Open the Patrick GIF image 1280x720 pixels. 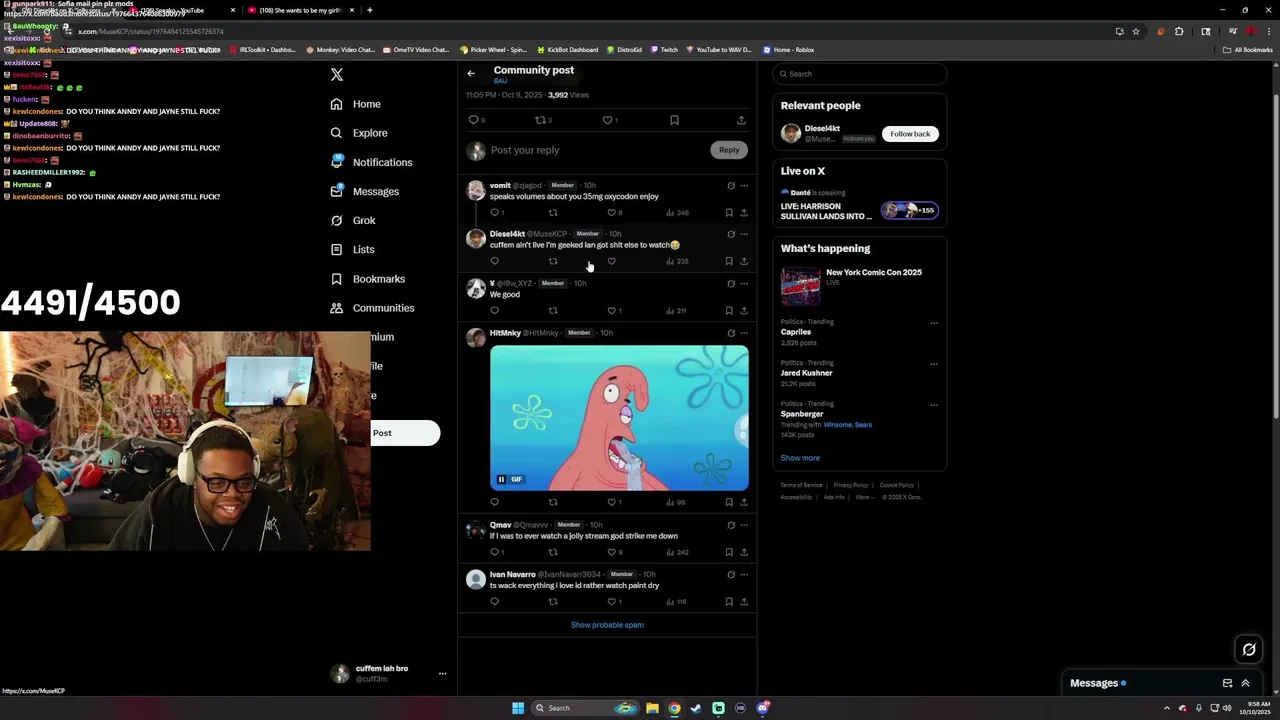[x=619, y=418]
